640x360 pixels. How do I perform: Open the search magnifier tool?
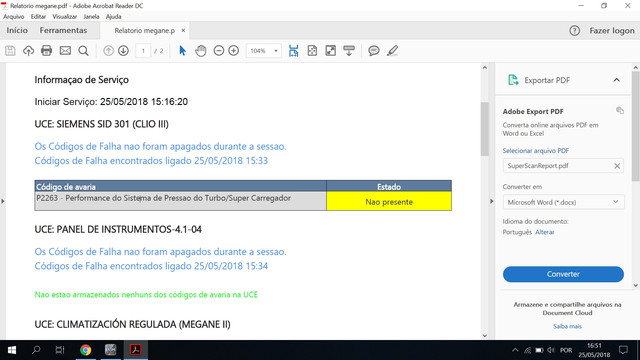point(83,51)
